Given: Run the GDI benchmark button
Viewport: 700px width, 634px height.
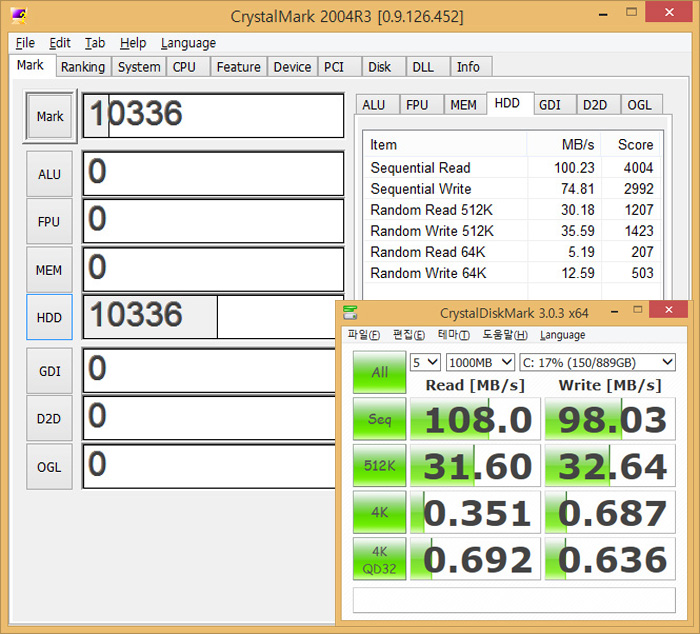Looking at the screenshot, I should tap(49, 371).
